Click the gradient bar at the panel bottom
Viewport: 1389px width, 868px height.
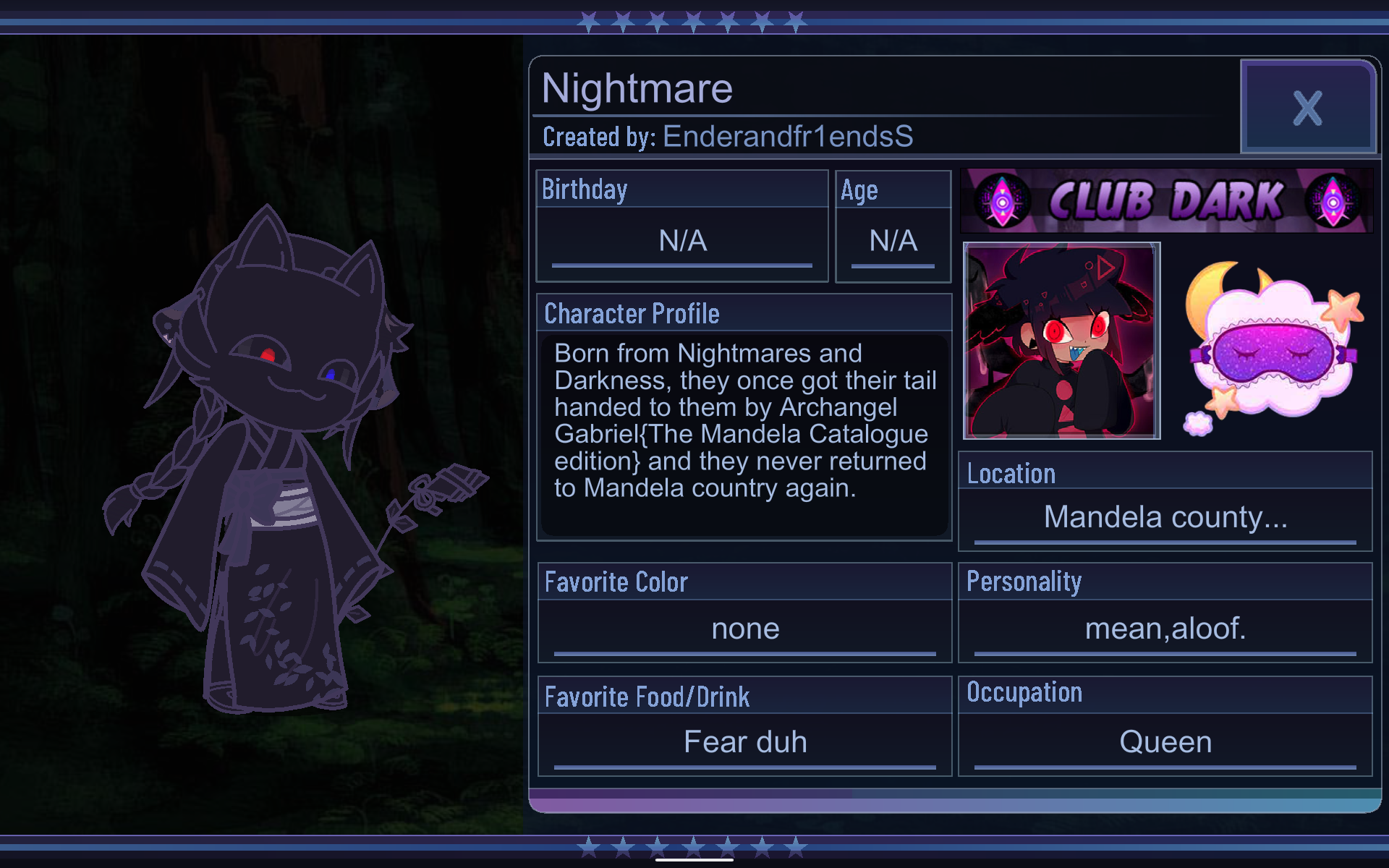click(x=955, y=801)
